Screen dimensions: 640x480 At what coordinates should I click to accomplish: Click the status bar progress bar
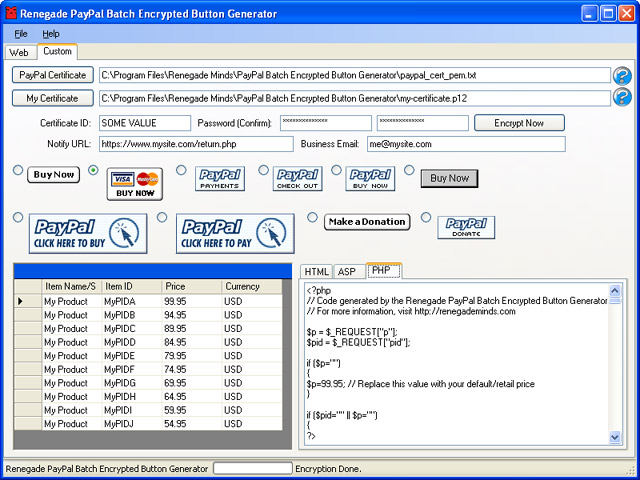253,469
